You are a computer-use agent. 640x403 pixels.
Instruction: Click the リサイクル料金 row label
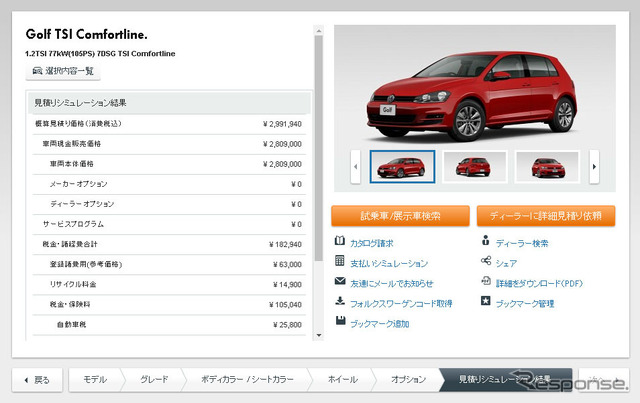tap(73, 284)
